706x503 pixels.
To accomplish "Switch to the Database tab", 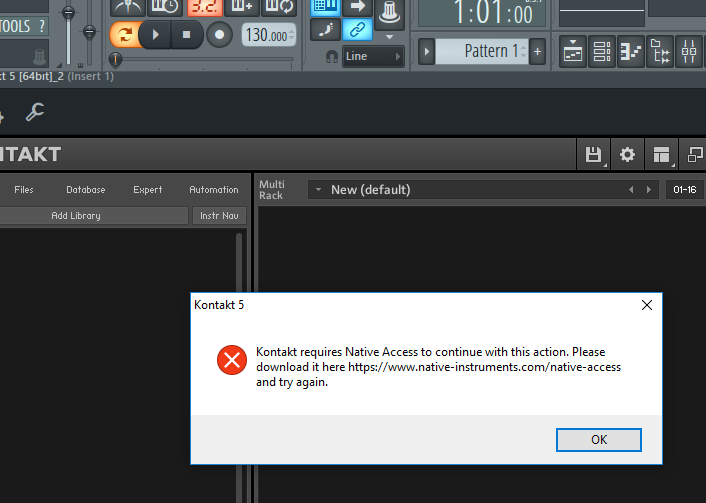I will click(86, 190).
